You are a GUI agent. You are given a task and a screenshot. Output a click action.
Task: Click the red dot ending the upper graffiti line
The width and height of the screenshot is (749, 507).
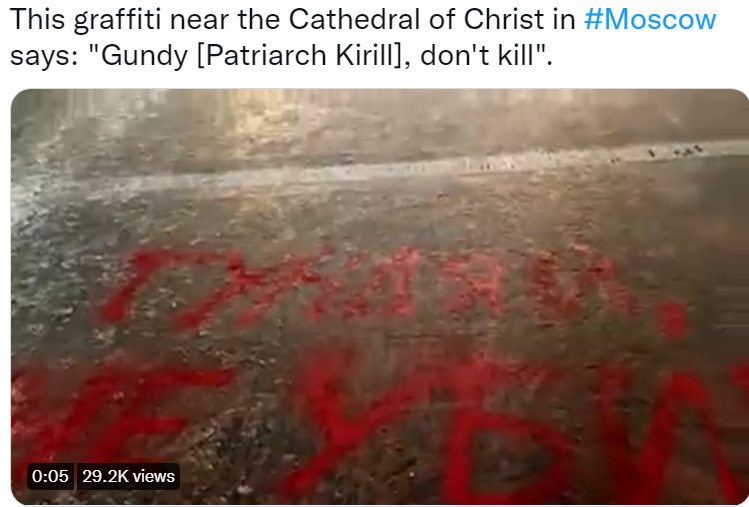click(674, 321)
